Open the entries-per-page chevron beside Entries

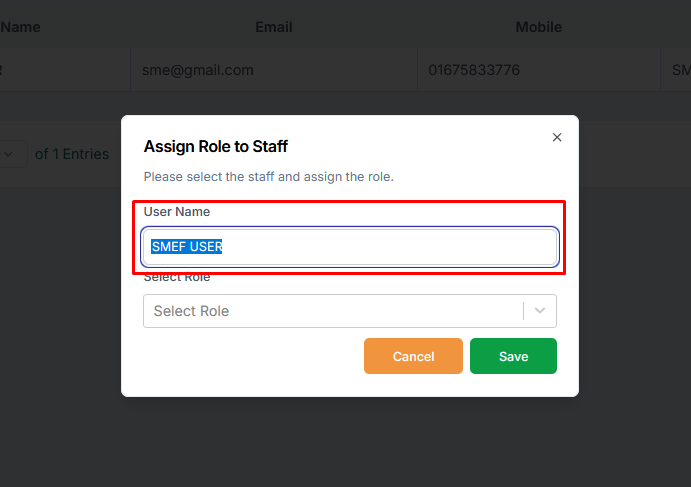coord(8,154)
